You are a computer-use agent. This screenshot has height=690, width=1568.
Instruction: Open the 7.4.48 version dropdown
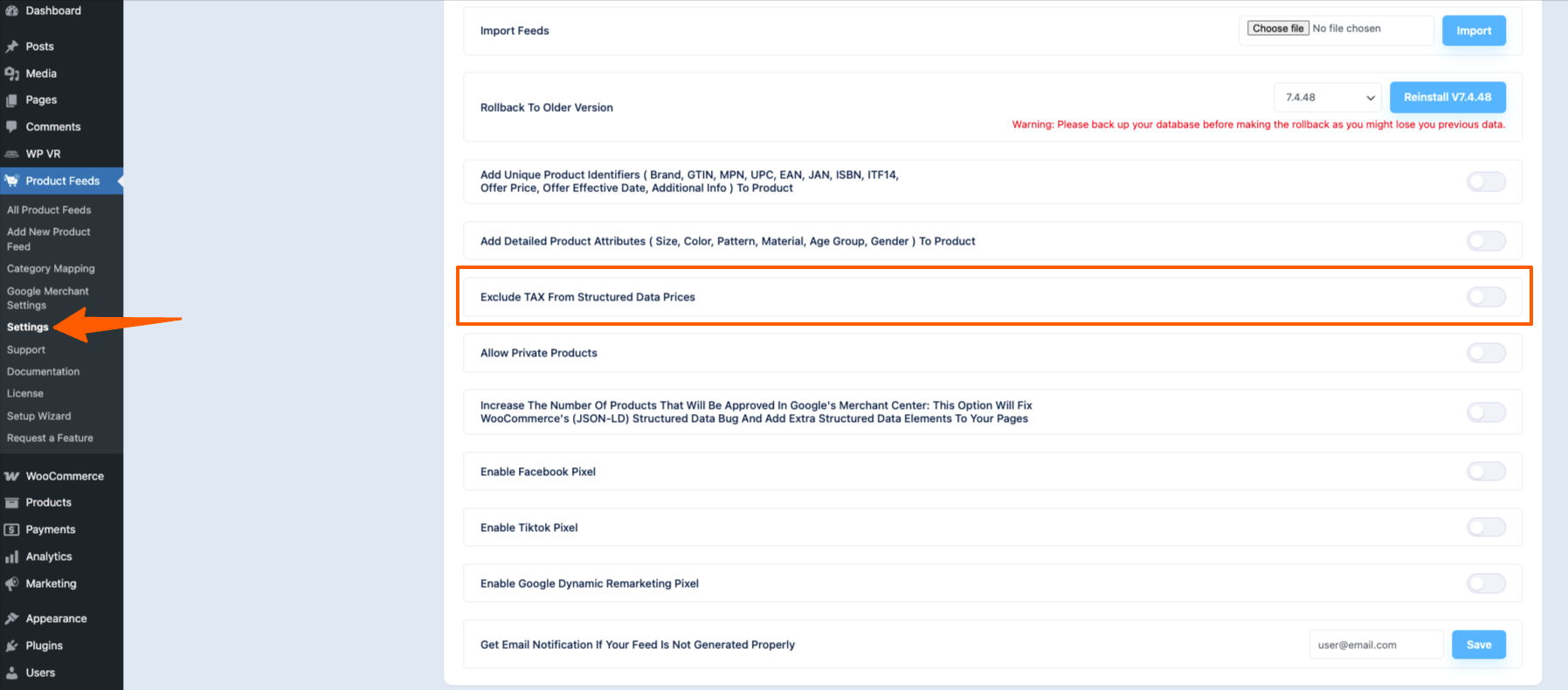pos(1328,97)
